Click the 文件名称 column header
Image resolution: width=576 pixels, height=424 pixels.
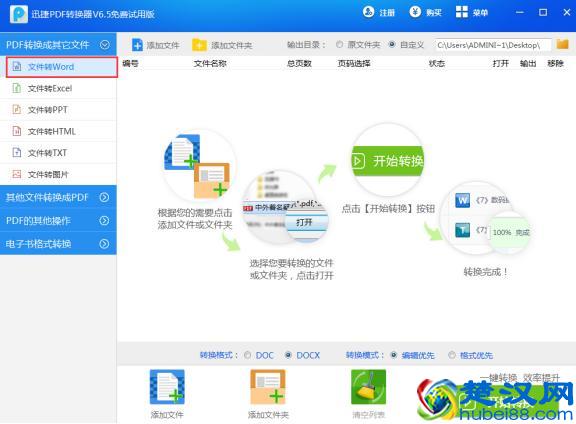(210, 64)
